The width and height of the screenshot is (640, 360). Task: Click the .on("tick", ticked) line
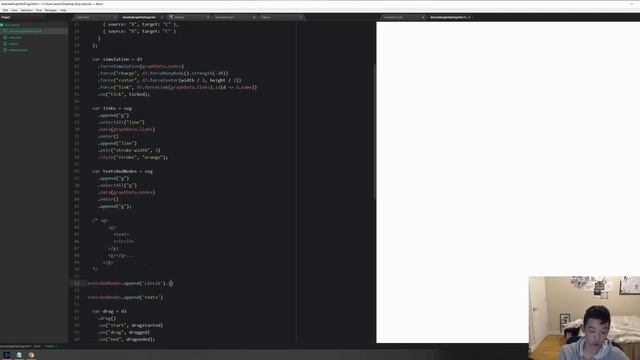tap(124, 94)
